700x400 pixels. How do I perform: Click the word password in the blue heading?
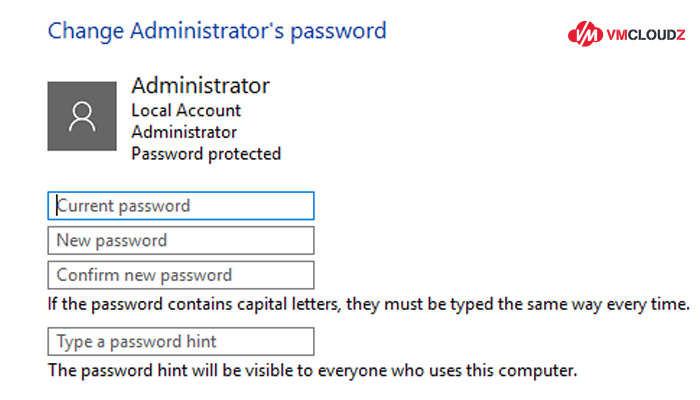click(338, 32)
